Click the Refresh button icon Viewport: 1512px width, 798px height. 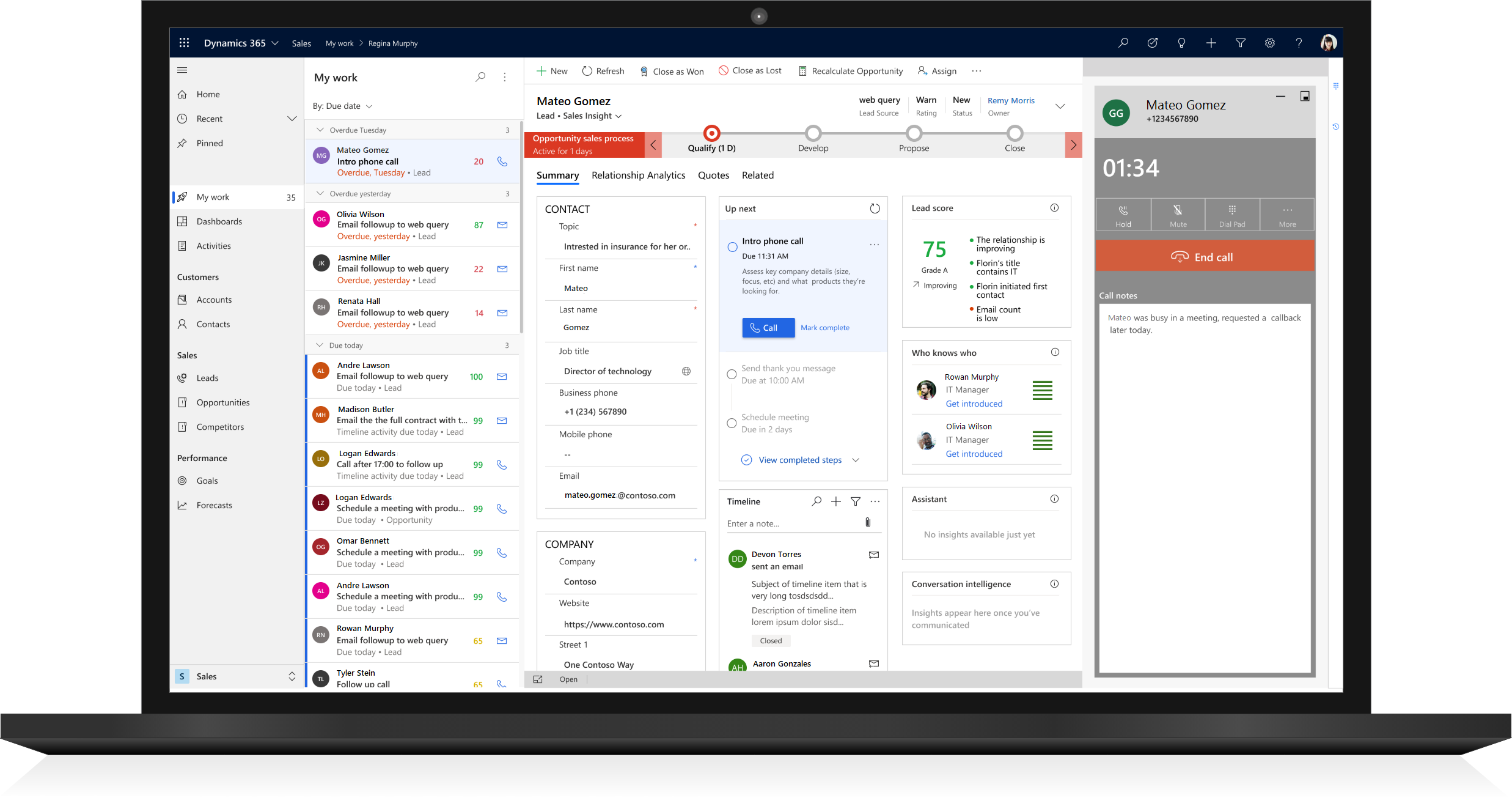[590, 71]
